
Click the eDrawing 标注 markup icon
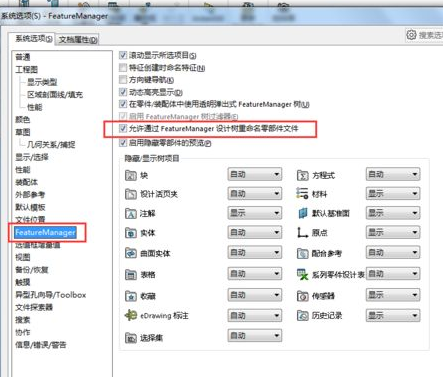(131, 315)
